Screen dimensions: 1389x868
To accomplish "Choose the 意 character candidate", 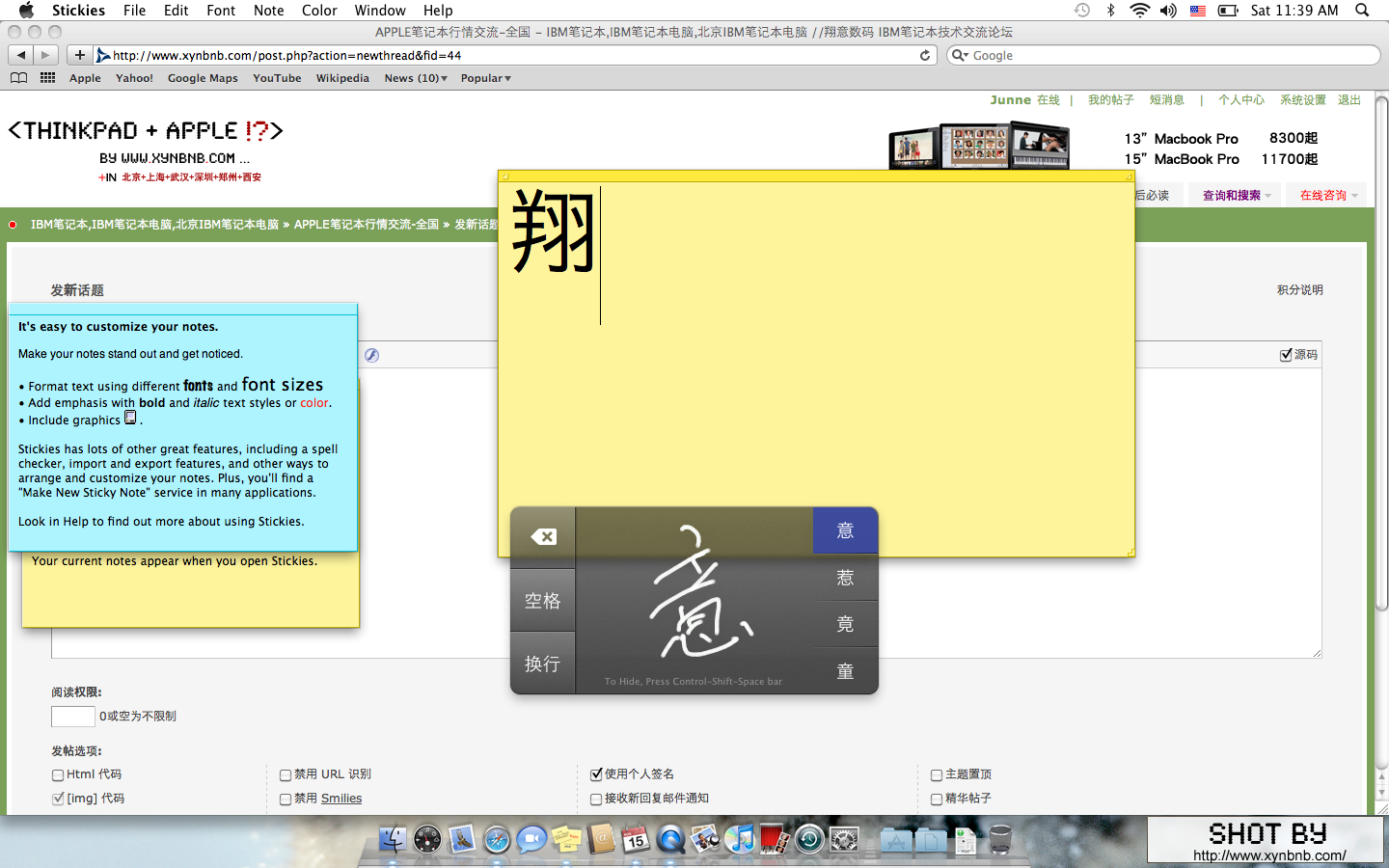I will point(845,530).
